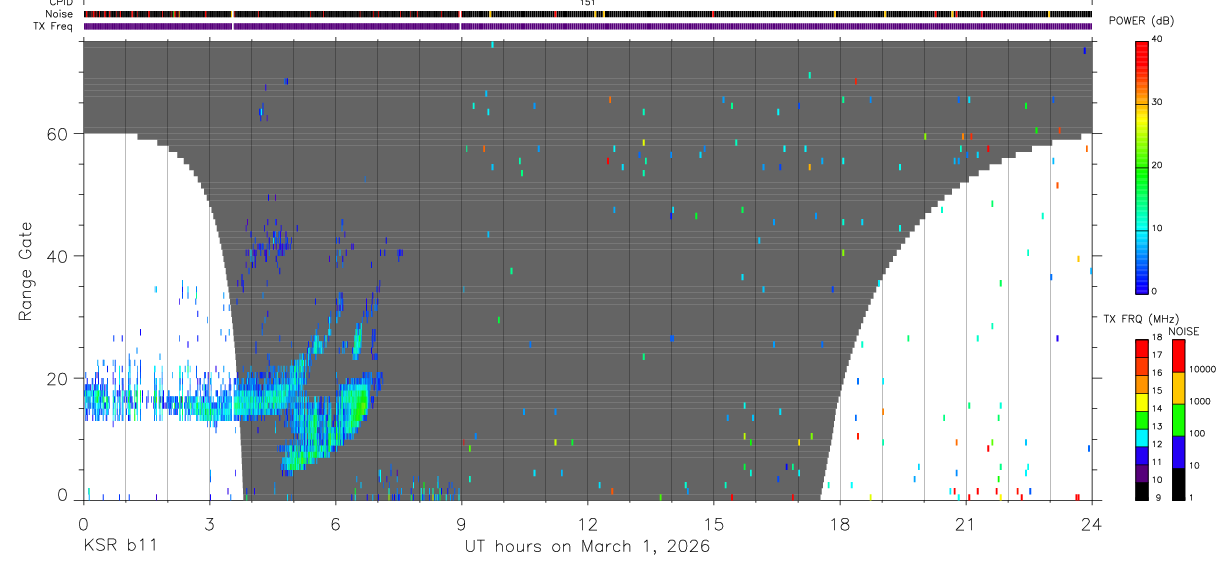Click the "15" label on the TX FRQ legend
This screenshot has height=567, width=1228.
[x=1157, y=390]
